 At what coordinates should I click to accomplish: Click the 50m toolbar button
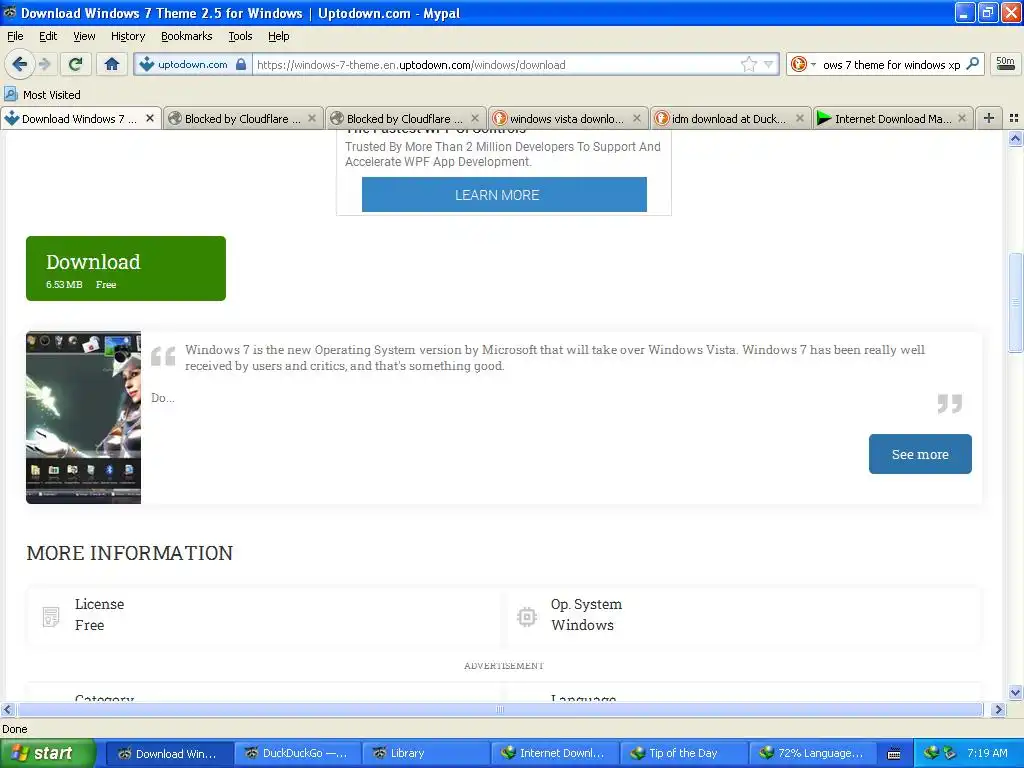(x=1005, y=63)
